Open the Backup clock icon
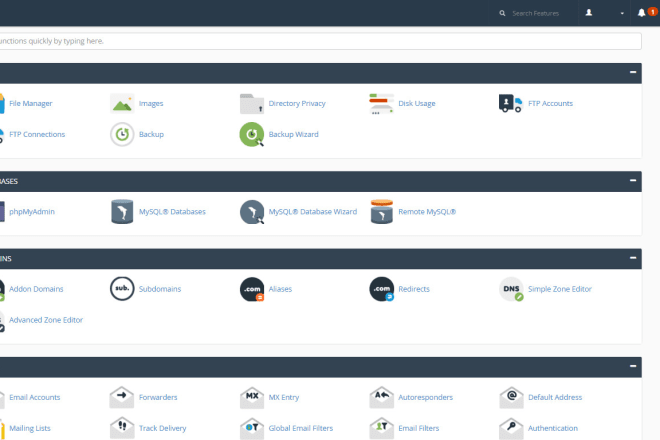Screen dimensions: 660x440 pyautogui.click(x=122, y=134)
